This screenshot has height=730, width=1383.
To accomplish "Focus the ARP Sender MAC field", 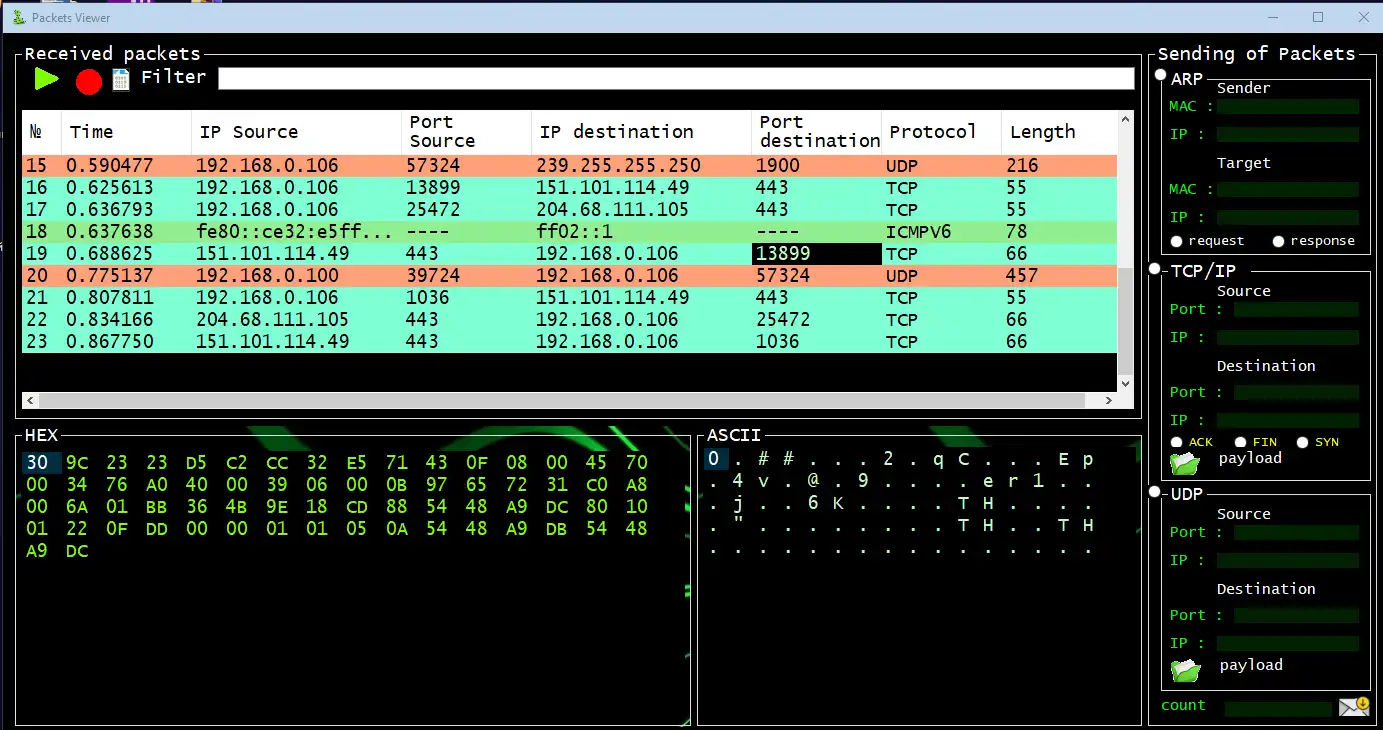I will tap(1288, 106).
